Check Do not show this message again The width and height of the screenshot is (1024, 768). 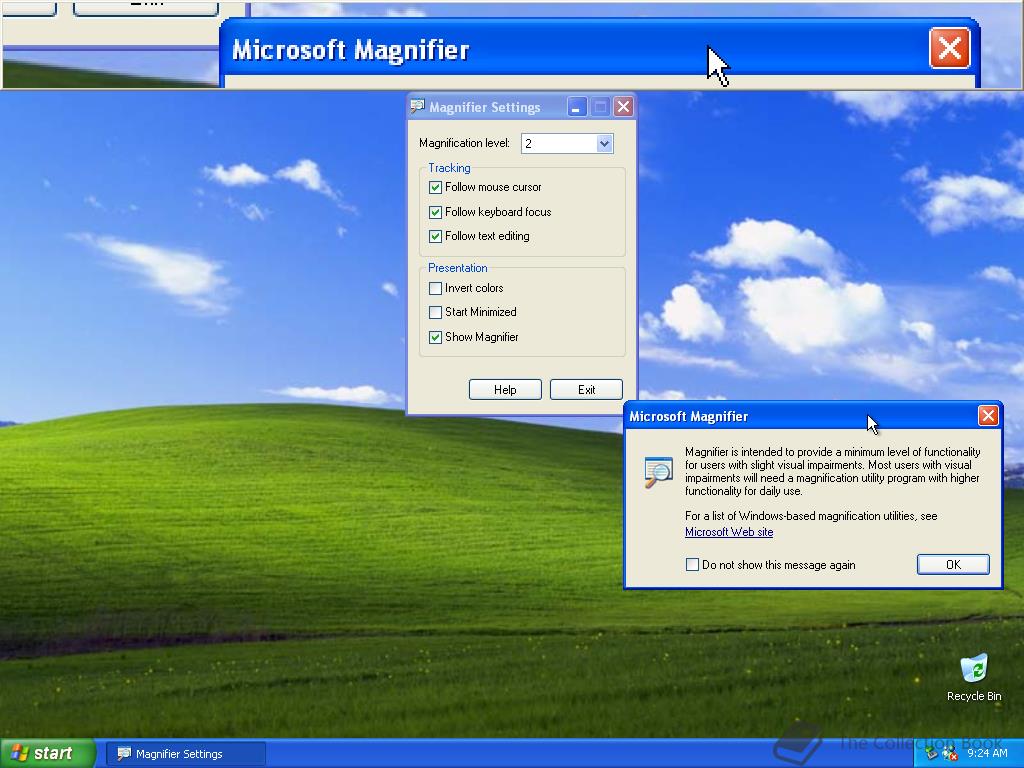point(692,565)
